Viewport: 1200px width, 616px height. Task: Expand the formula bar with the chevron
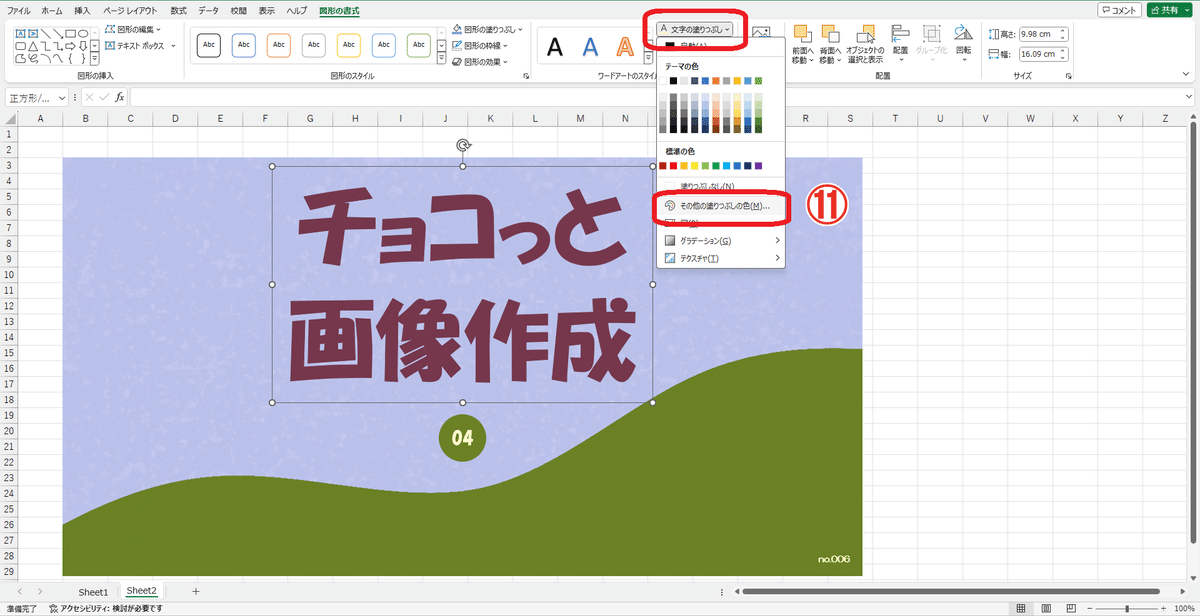tap(1189, 97)
